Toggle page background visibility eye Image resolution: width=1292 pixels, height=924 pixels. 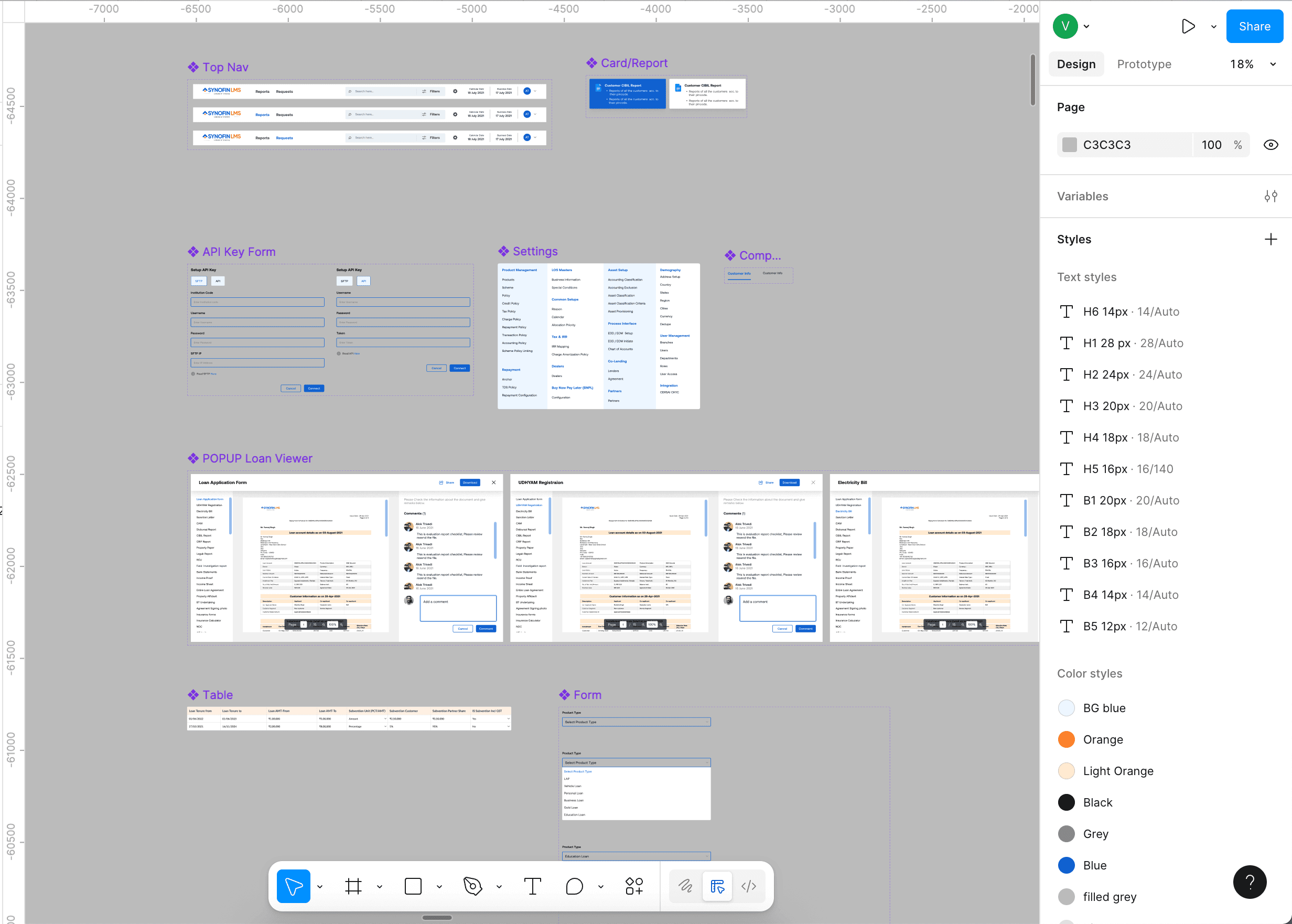[1271, 145]
